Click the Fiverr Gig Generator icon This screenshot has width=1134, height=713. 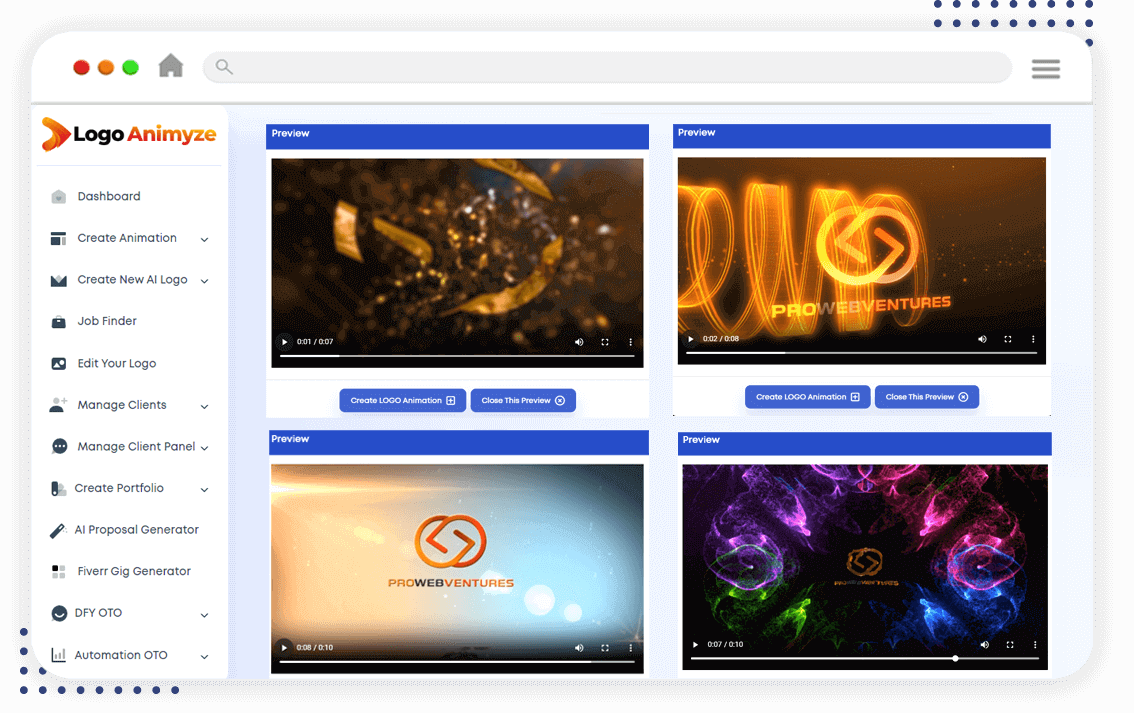[x=59, y=572]
